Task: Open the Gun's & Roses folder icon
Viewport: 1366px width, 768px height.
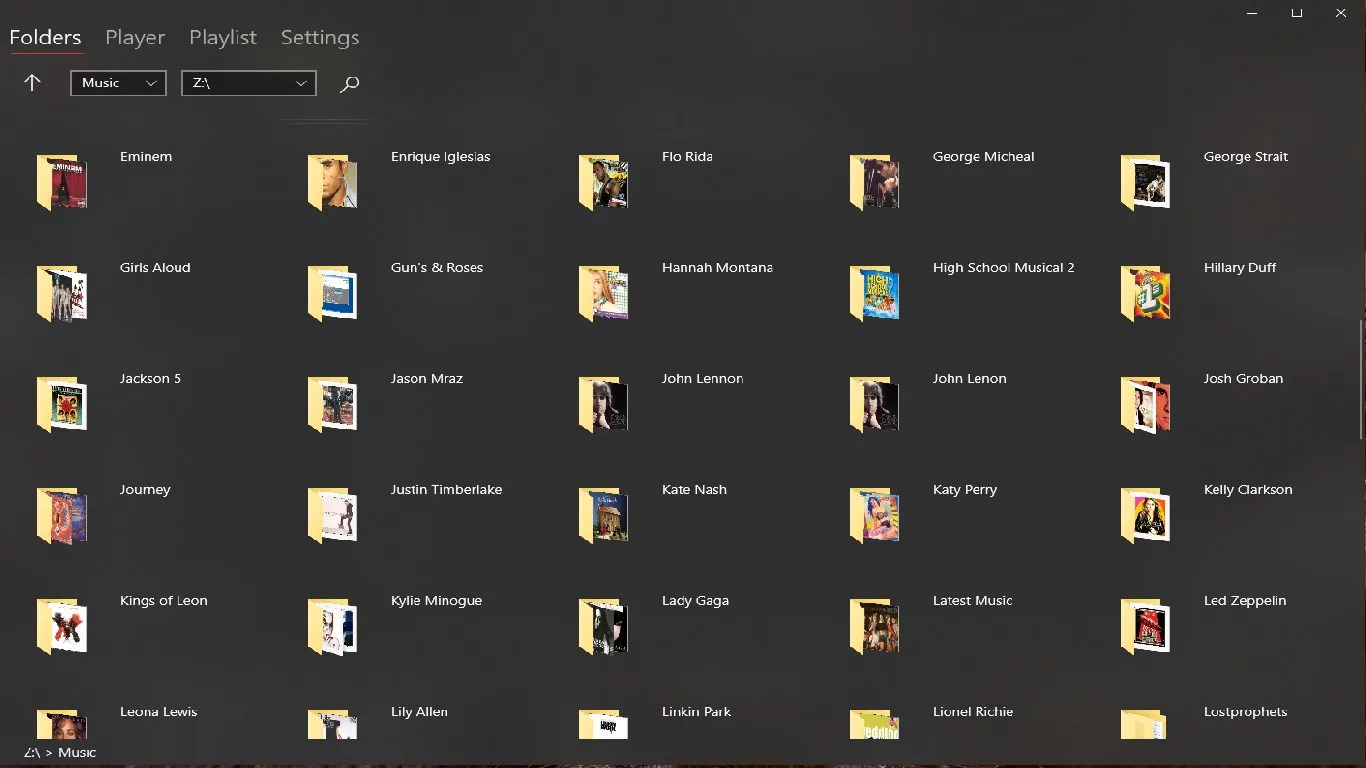Action: point(333,293)
